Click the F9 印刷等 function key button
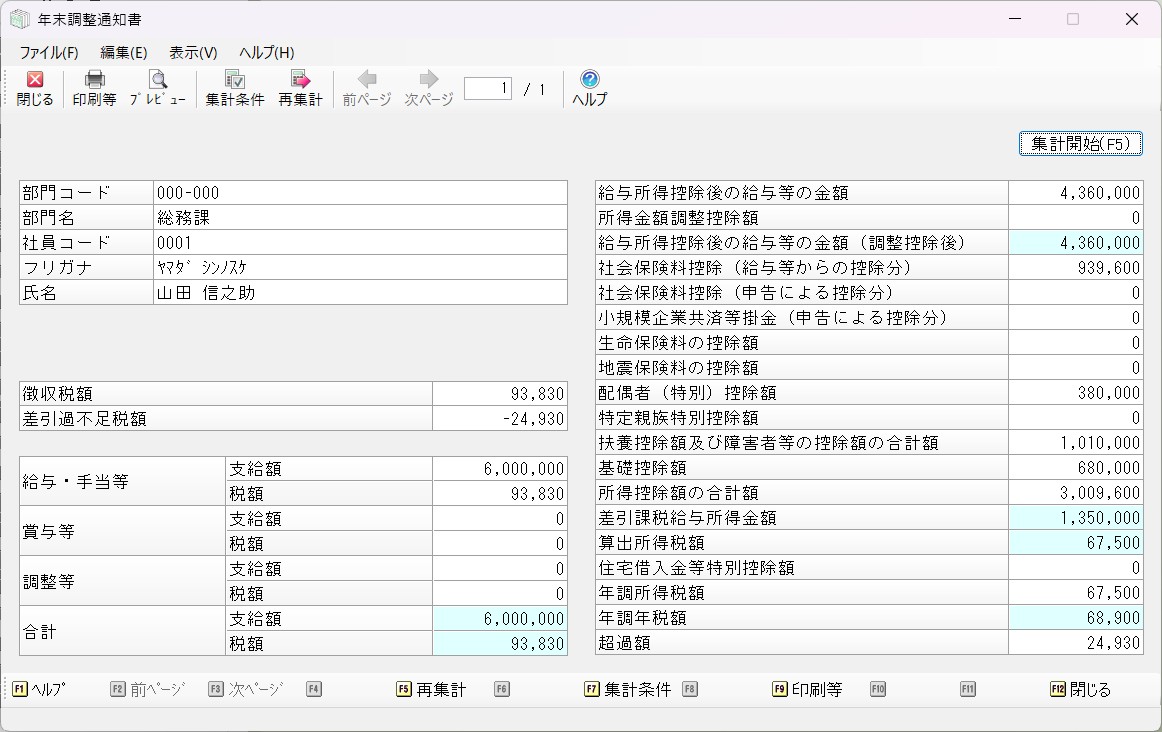Image resolution: width=1162 pixels, height=732 pixels. click(807, 689)
